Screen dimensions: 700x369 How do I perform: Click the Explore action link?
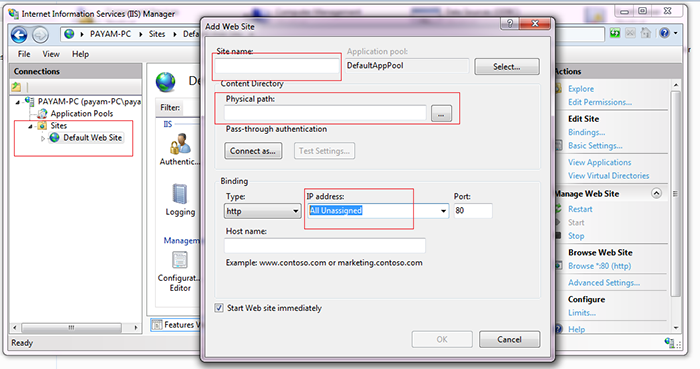point(581,89)
